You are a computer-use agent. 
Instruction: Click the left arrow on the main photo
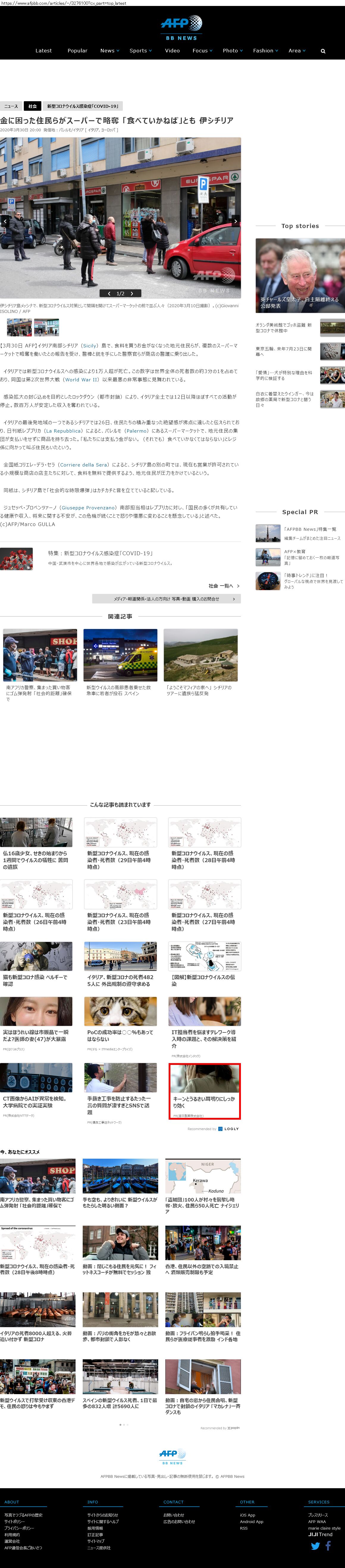(x=5, y=221)
